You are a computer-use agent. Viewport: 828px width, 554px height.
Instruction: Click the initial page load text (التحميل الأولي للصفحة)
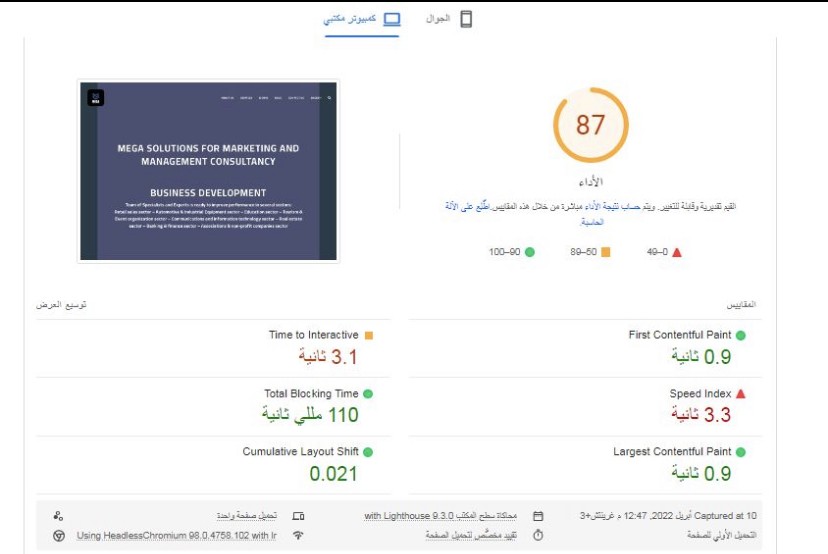(x=721, y=536)
